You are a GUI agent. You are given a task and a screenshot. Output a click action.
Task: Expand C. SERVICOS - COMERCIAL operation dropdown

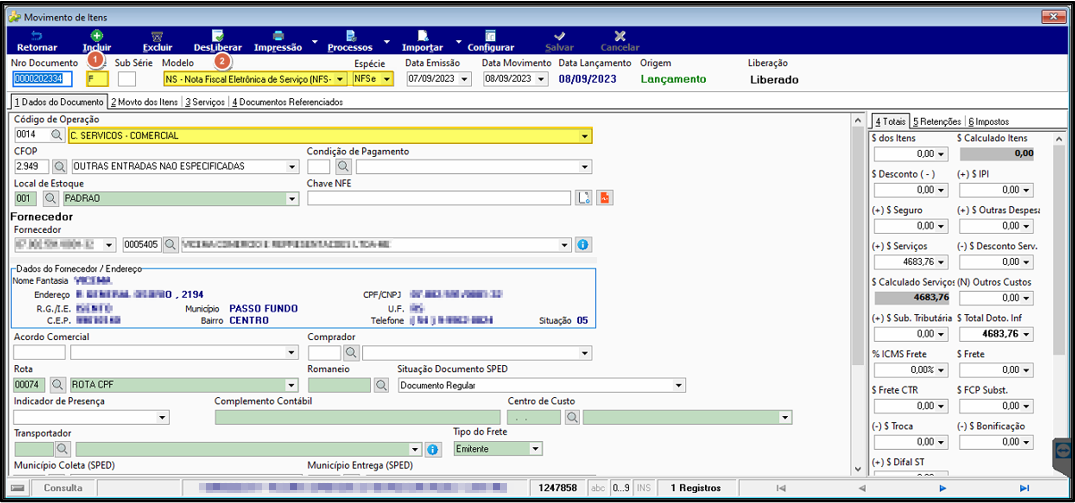585,136
